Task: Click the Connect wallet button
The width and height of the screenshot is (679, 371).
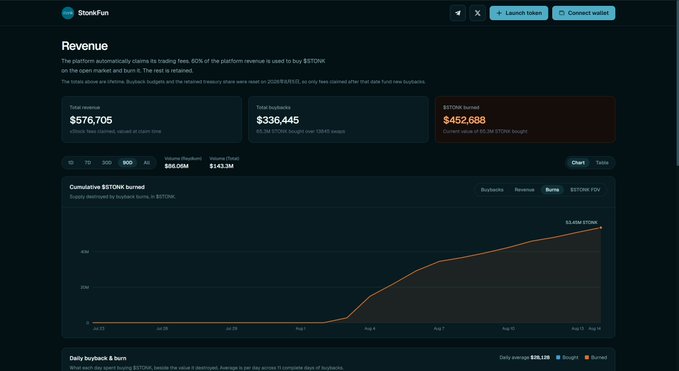Action: 583,13
